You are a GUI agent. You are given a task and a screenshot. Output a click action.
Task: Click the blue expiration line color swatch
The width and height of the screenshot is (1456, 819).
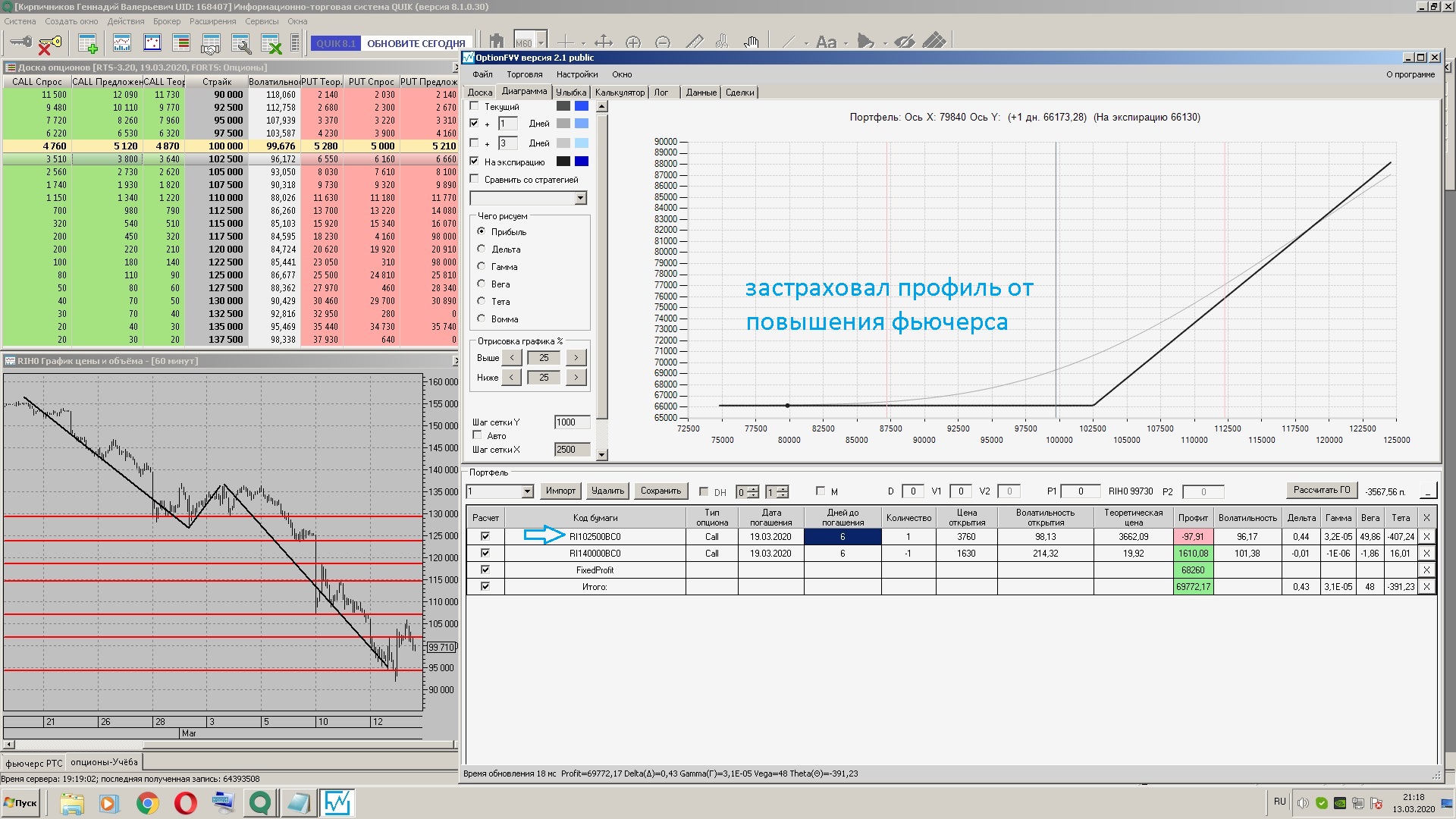582,162
